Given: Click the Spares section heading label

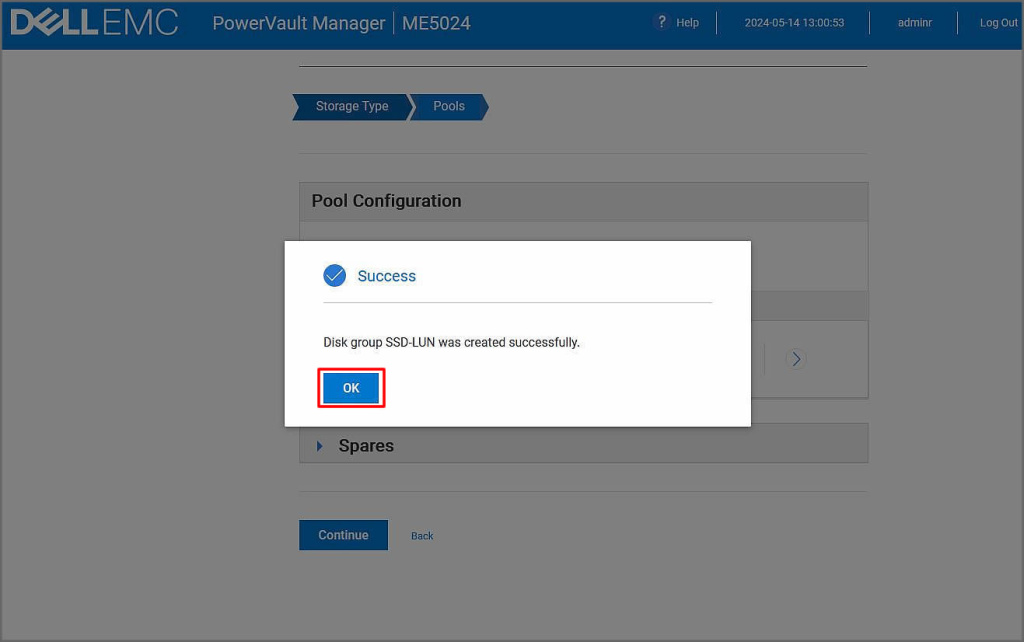Looking at the screenshot, I should pos(366,446).
